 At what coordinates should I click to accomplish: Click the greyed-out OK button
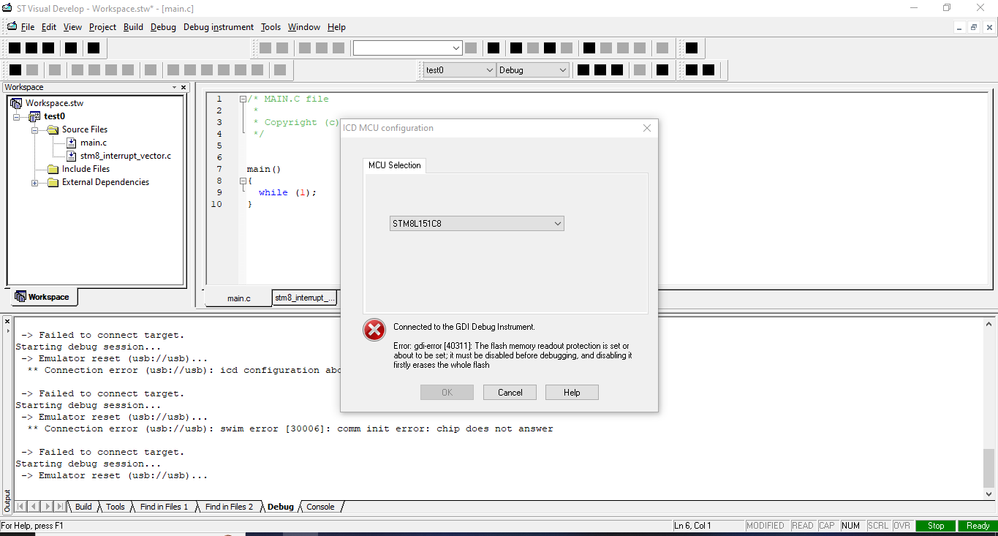447,392
